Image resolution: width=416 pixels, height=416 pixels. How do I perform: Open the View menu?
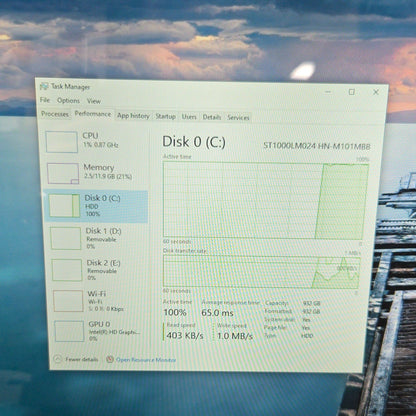(94, 101)
